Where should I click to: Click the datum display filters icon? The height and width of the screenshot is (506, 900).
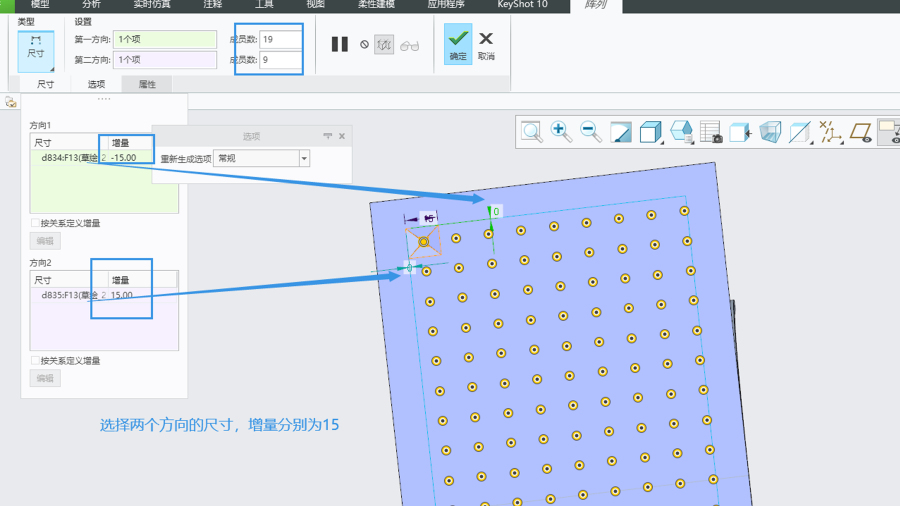point(829,132)
